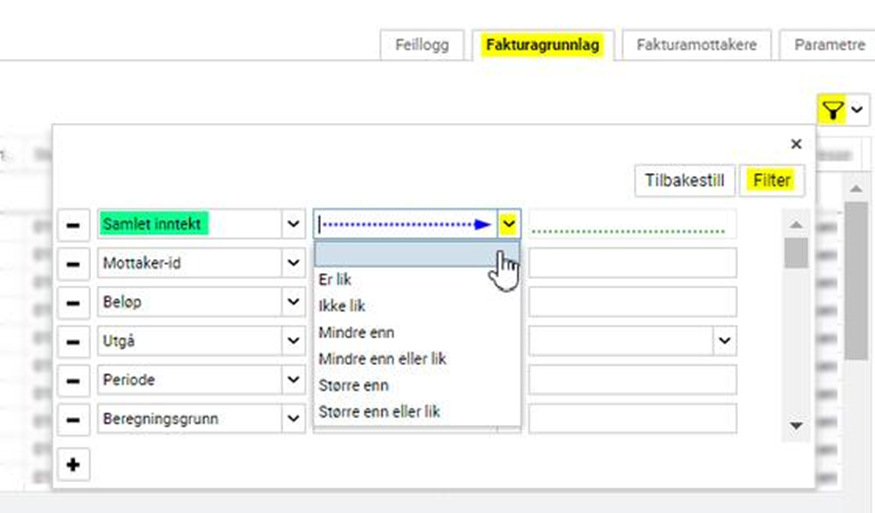The width and height of the screenshot is (875, 513).
Task: Remove the Beregningsgrunn filter row
Action: coord(73,419)
